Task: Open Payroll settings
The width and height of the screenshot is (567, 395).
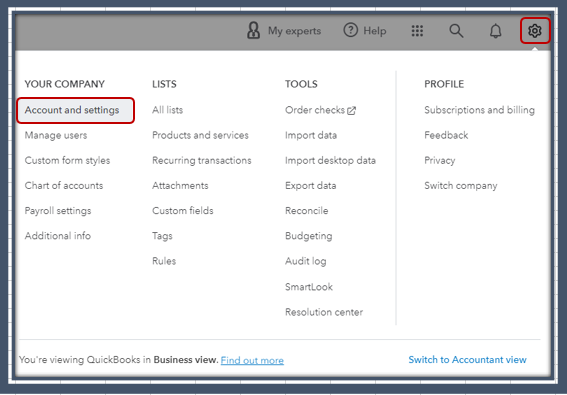Action: tap(58, 211)
